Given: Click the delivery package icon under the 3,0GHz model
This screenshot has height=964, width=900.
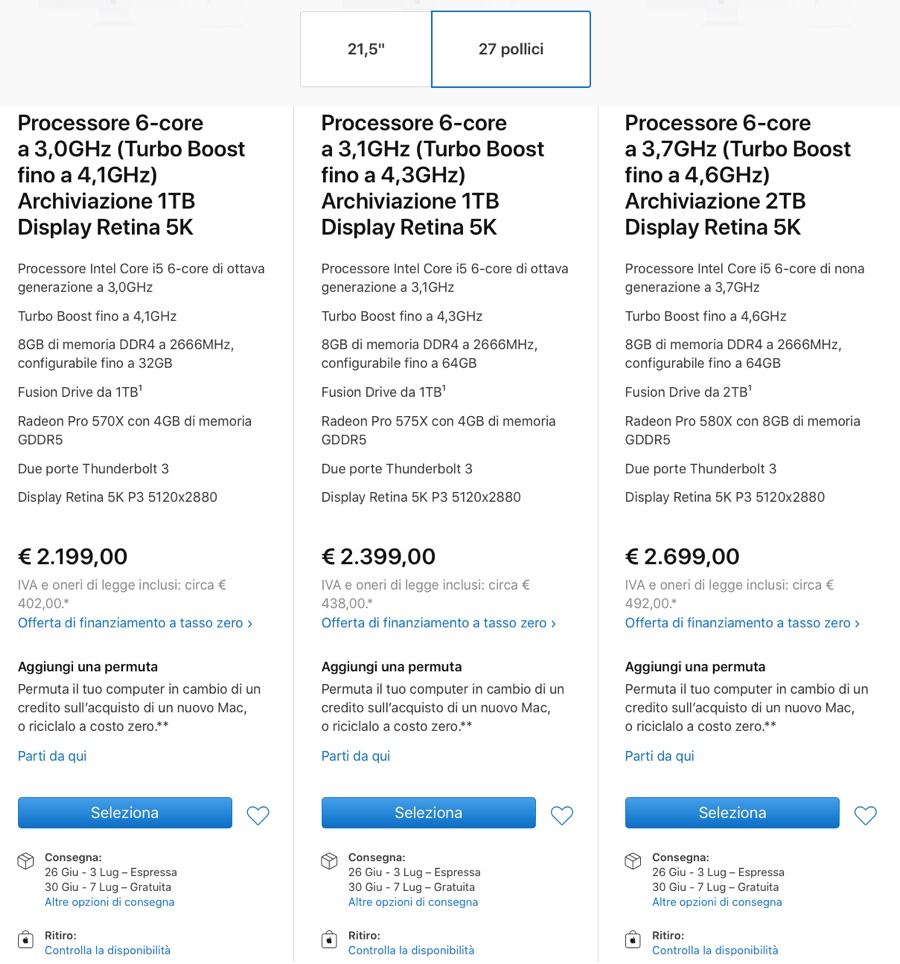Looking at the screenshot, I should (26, 861).
